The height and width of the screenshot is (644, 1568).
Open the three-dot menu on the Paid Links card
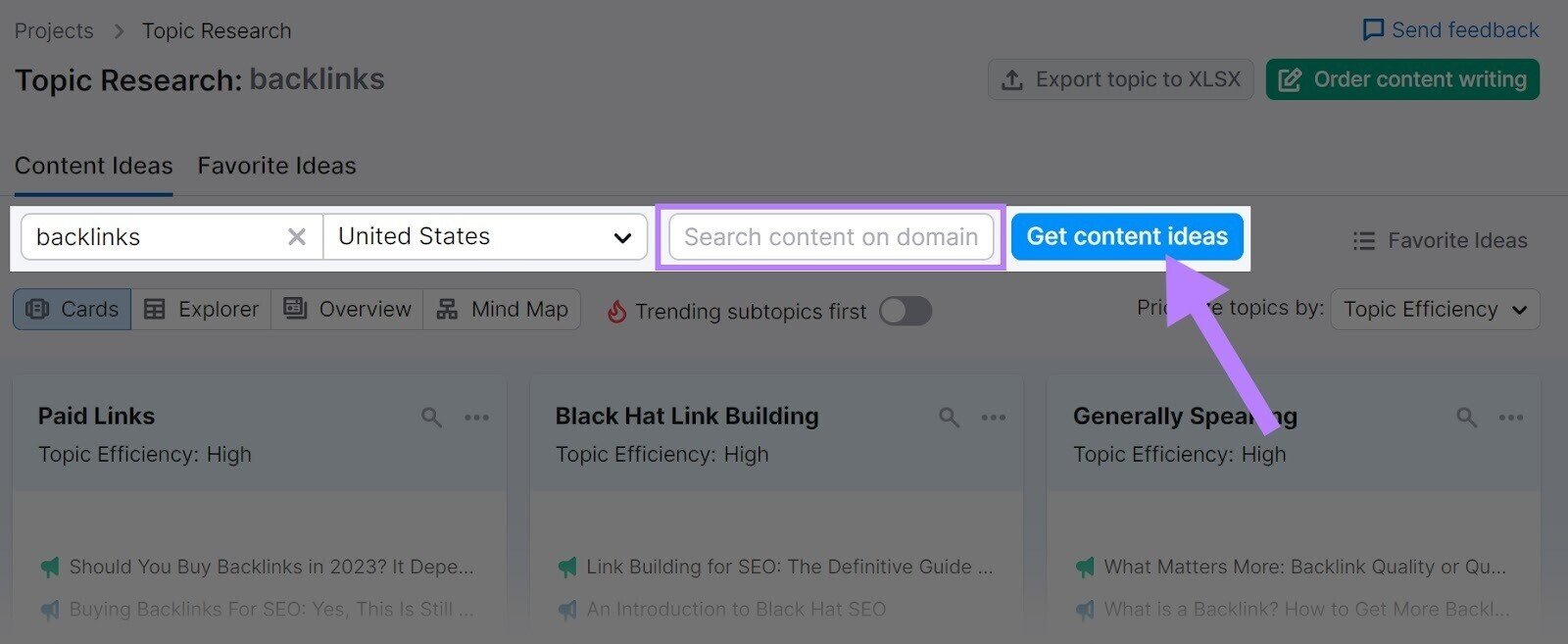(x=477, y=417)
